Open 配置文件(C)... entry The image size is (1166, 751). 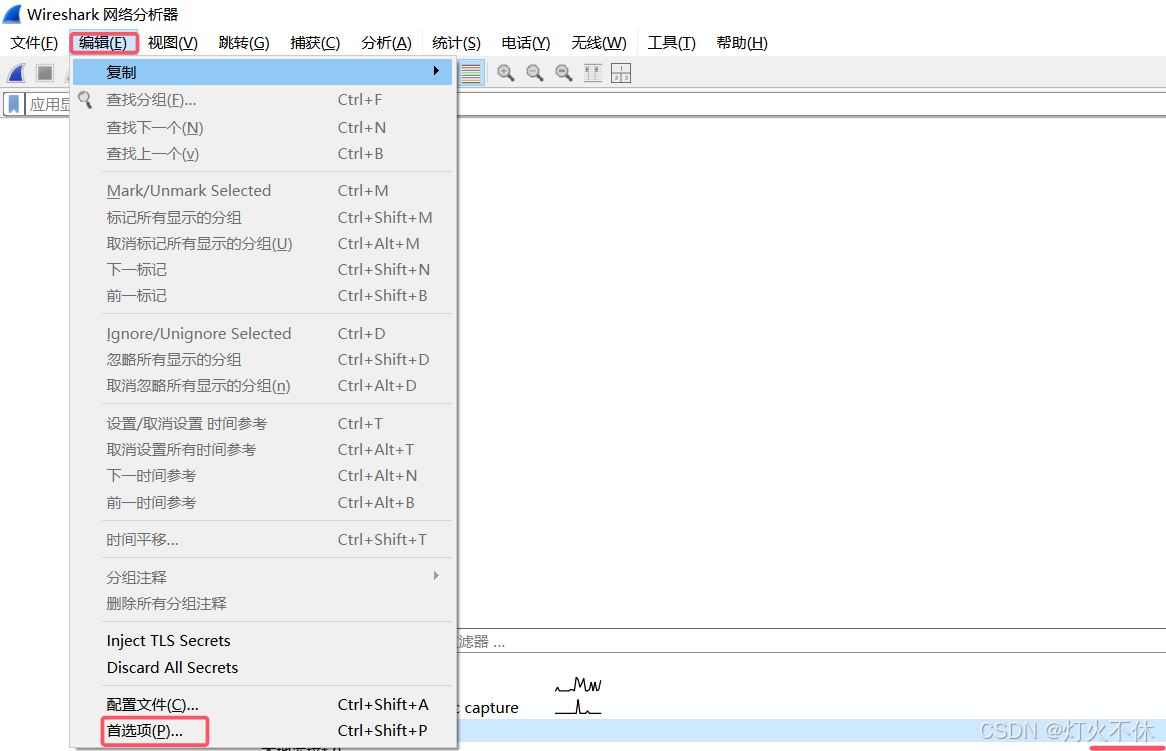pyautogui.click(x=262, y=705)
